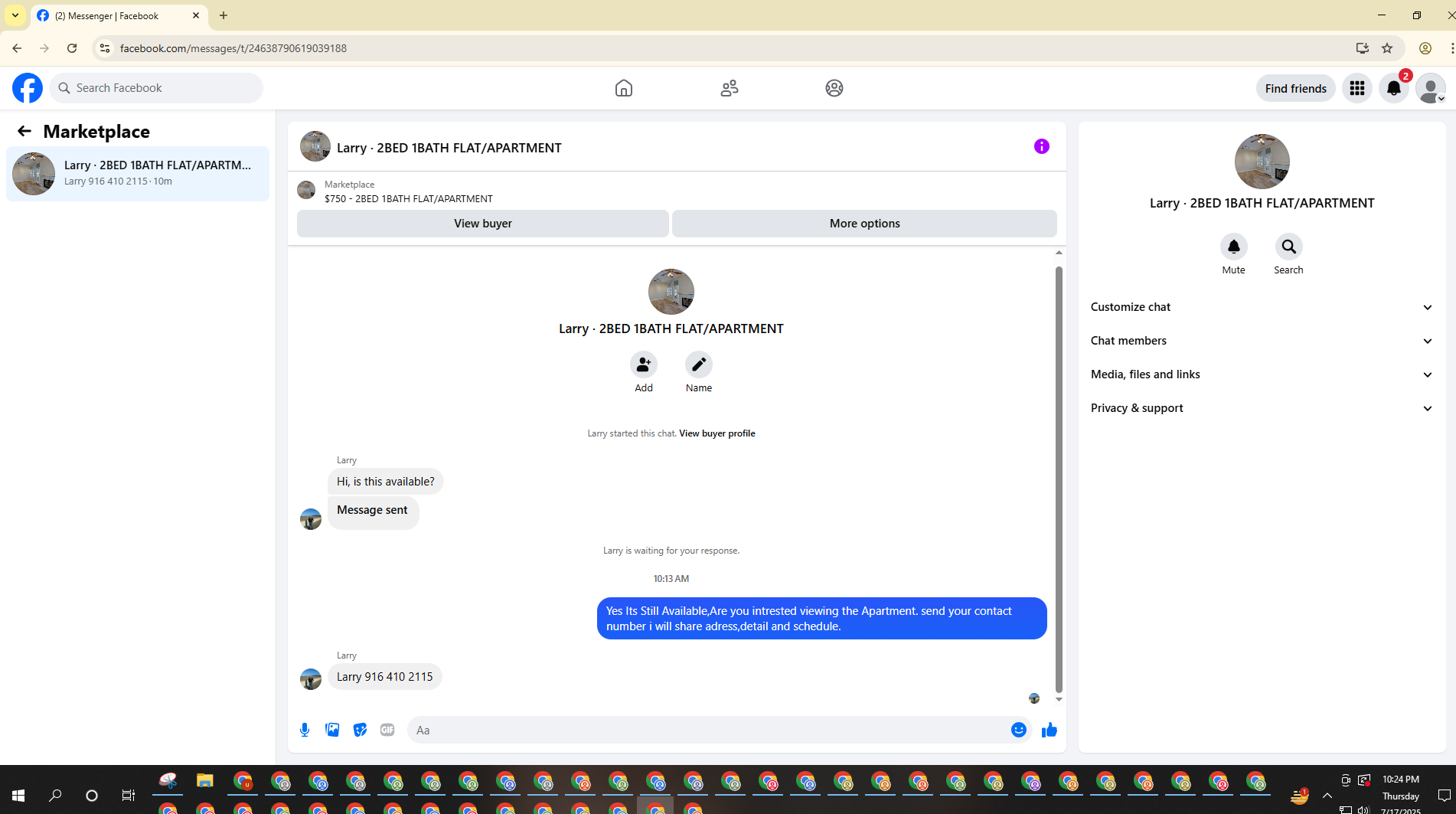The image size is (1456, 814).
Task: Open the Windows action center
Action: tap(1445, 796)
